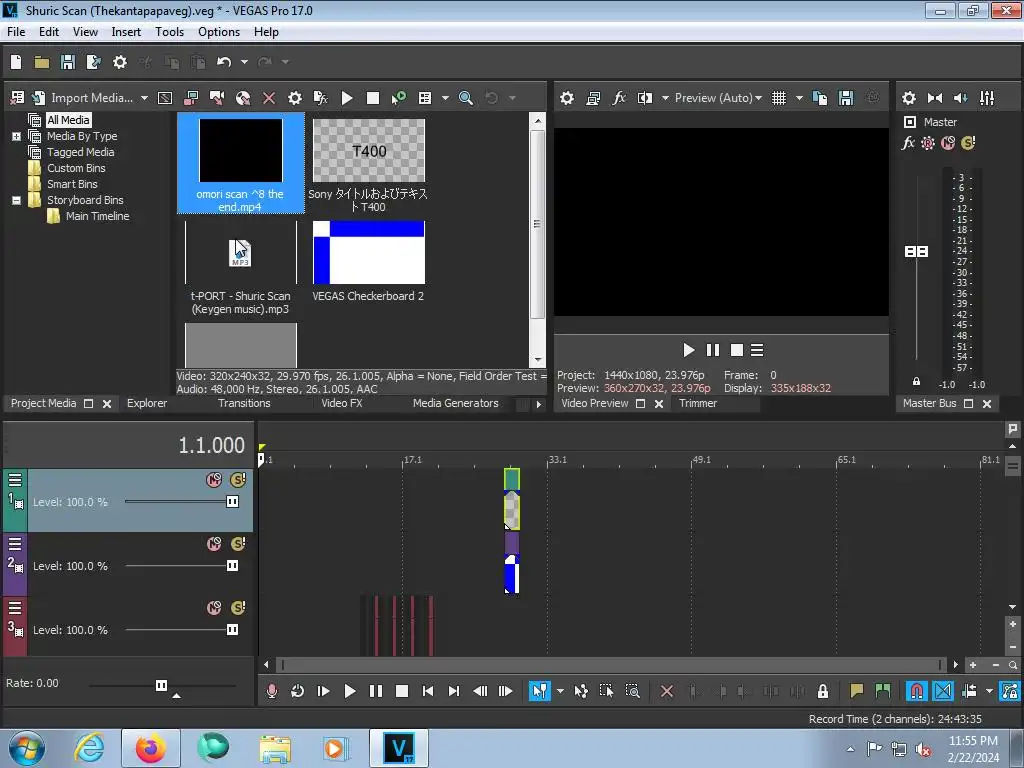
Task: Switch to the Media Generators tab
Action: [455, 404]
